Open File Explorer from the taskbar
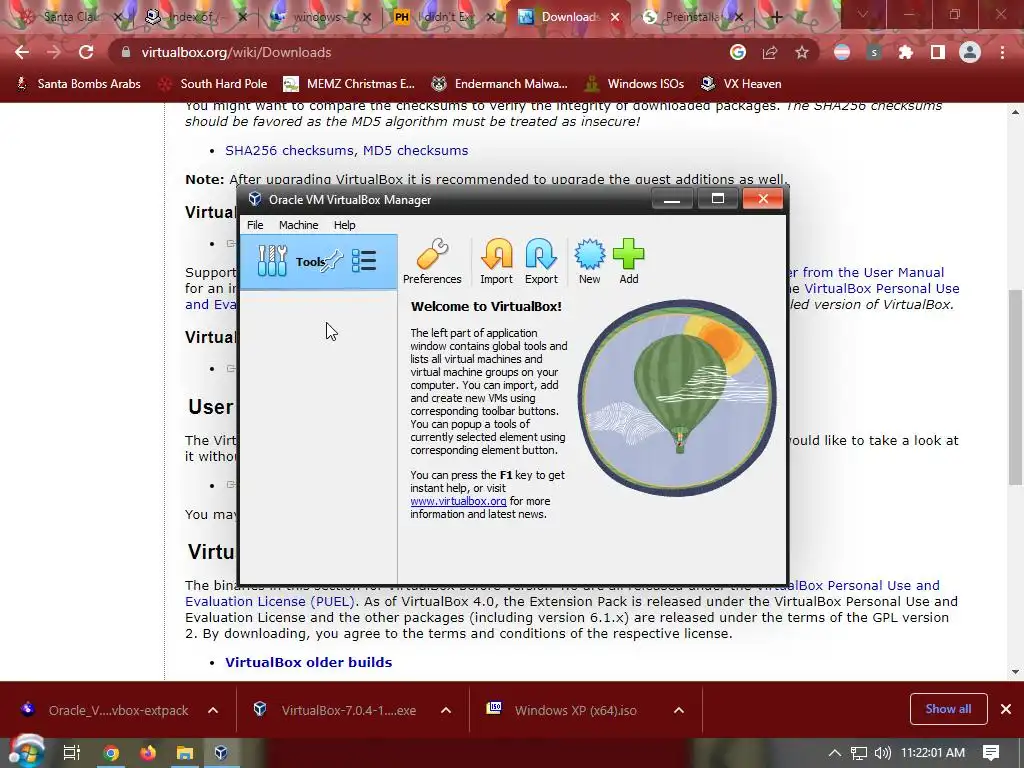 click(185, 753)
